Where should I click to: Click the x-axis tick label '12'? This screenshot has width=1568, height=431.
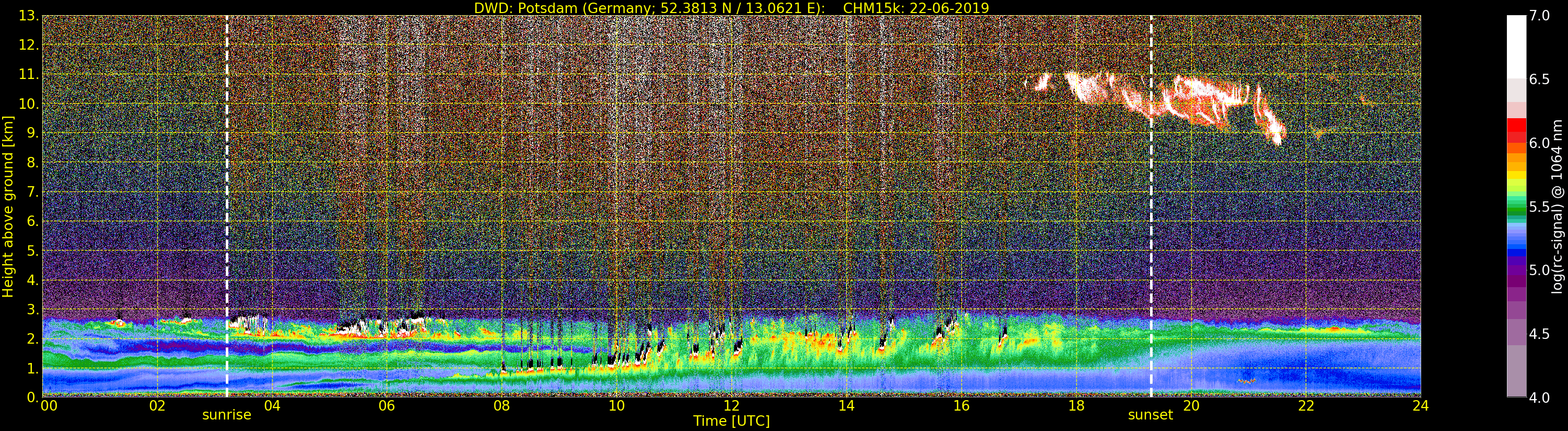pos(731,406)
